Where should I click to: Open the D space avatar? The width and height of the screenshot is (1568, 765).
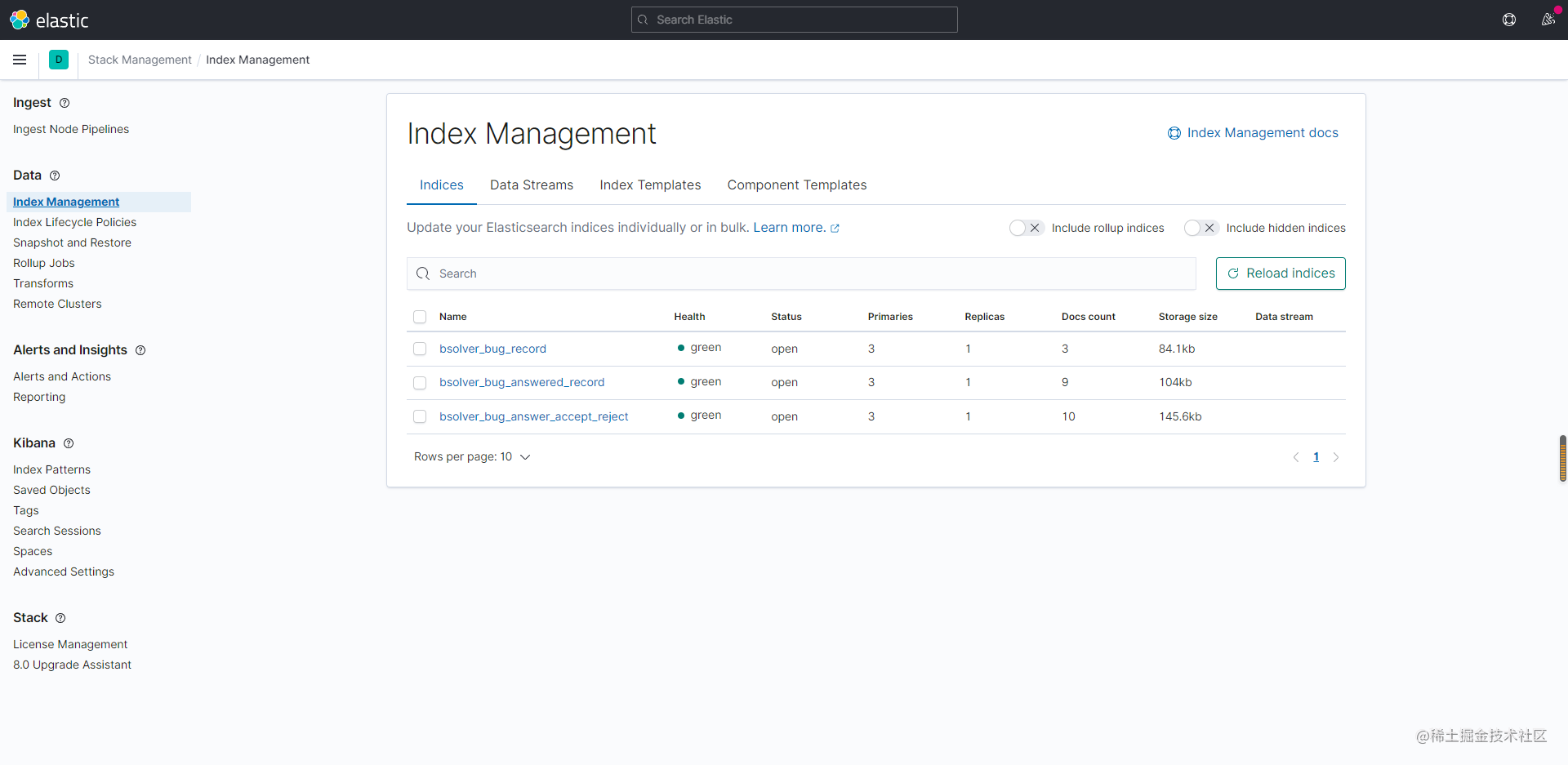(59, 60)
